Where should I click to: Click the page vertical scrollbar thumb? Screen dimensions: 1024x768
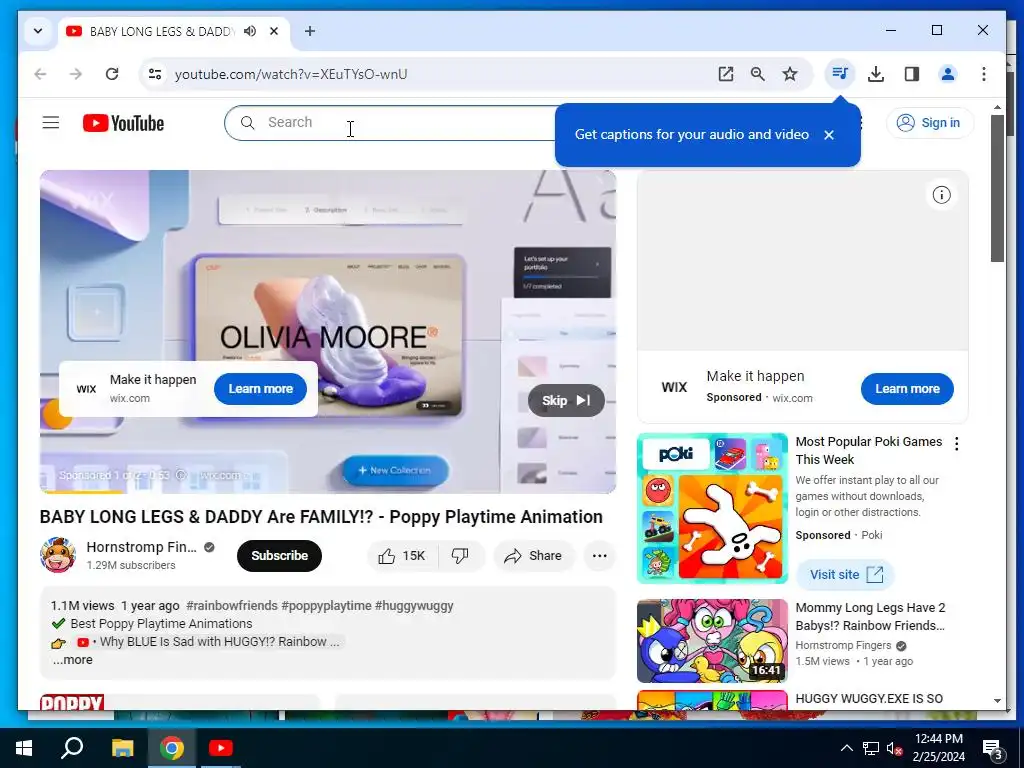pos(997,189)
